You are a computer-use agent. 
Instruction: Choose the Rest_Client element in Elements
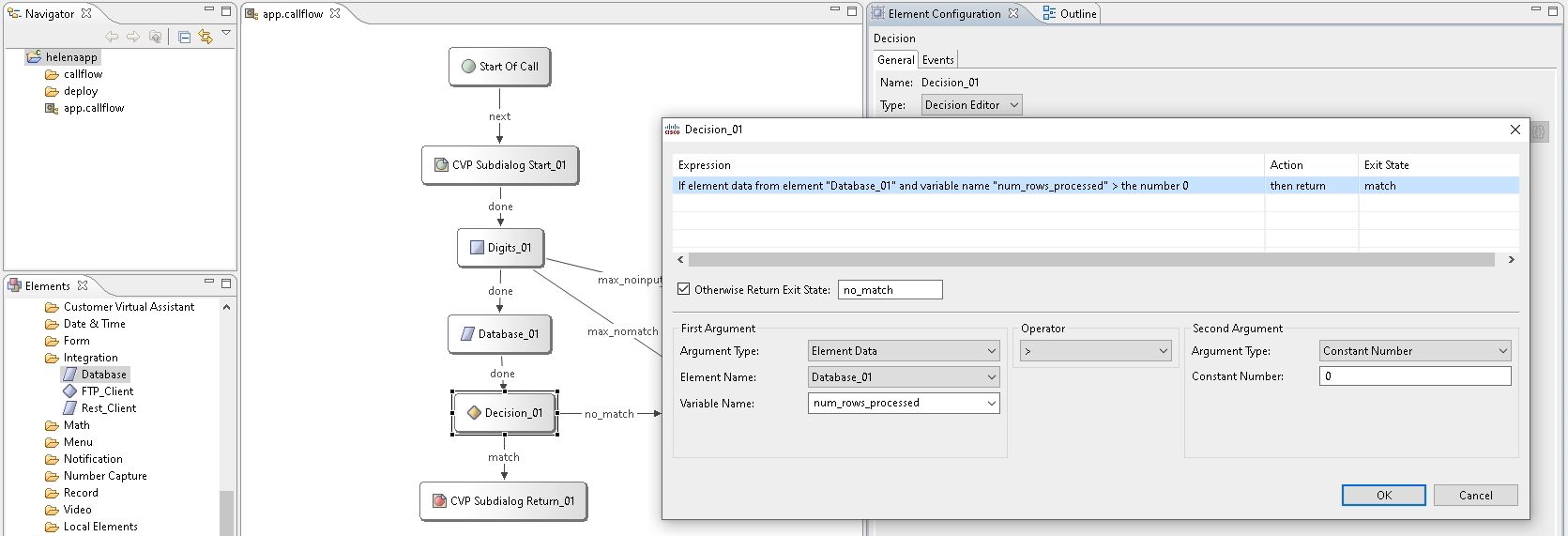tap(108, 408)
